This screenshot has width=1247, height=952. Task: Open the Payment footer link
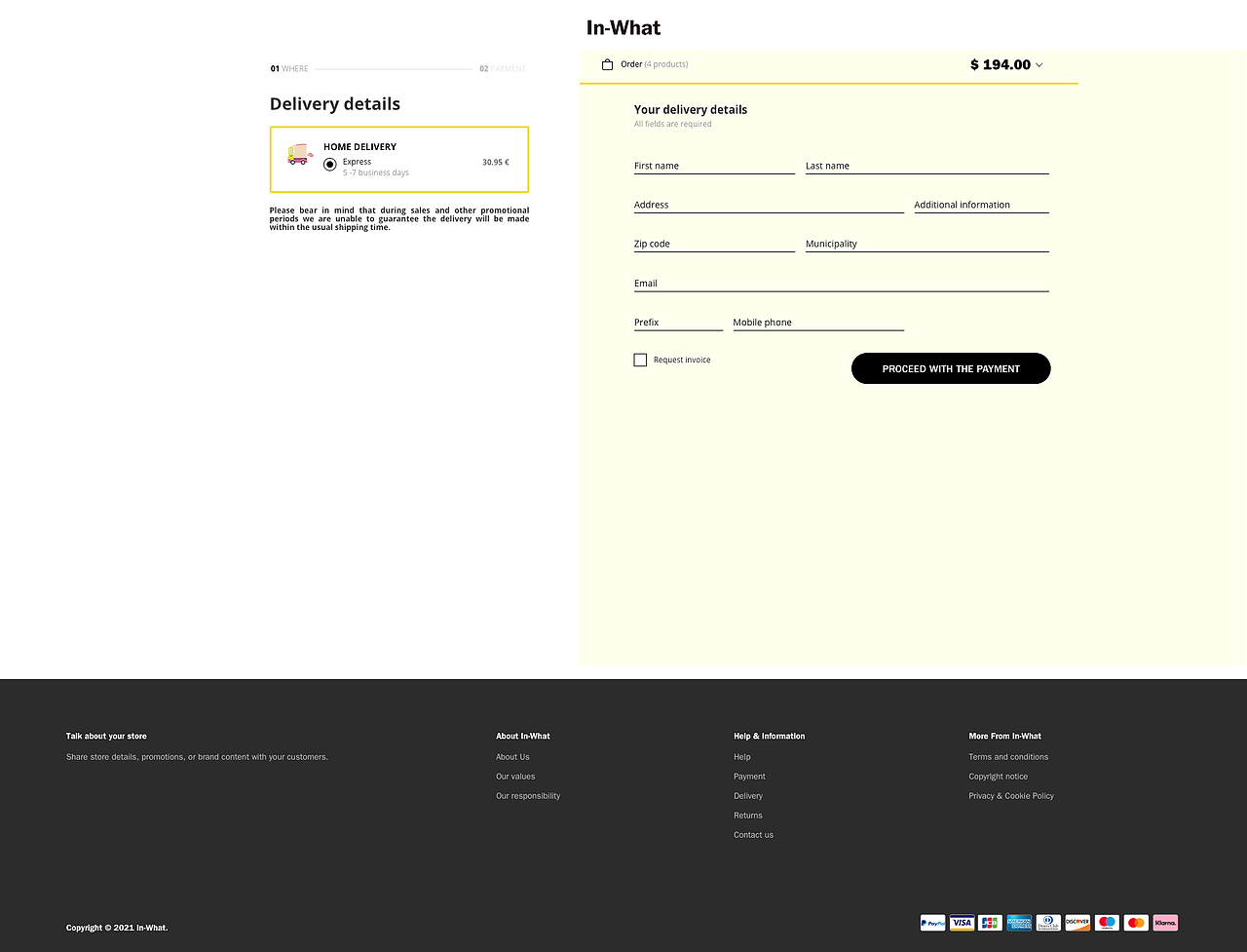[749, 777]
